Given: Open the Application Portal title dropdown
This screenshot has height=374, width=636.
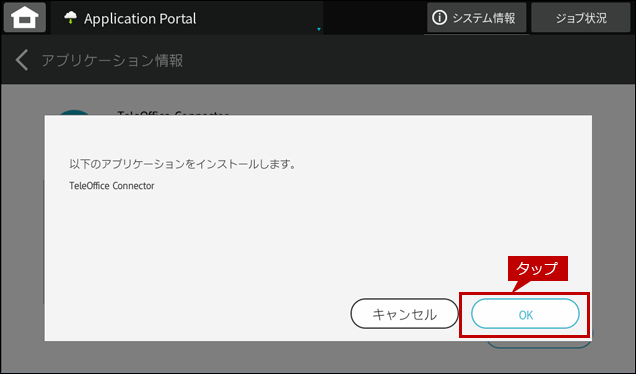Looking at the screenshot, I should point(318,29).
